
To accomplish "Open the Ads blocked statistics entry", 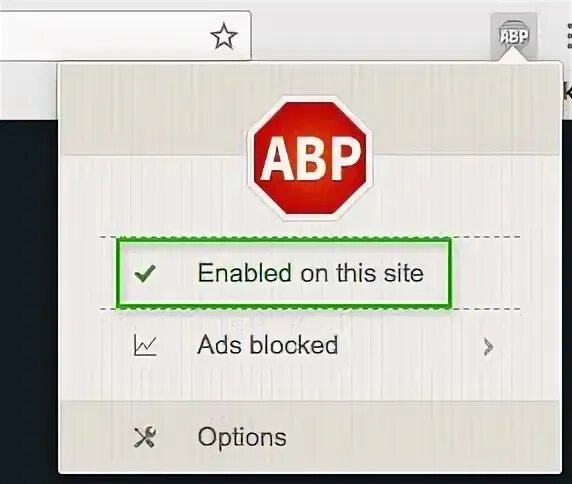I will tap(310, 345).
